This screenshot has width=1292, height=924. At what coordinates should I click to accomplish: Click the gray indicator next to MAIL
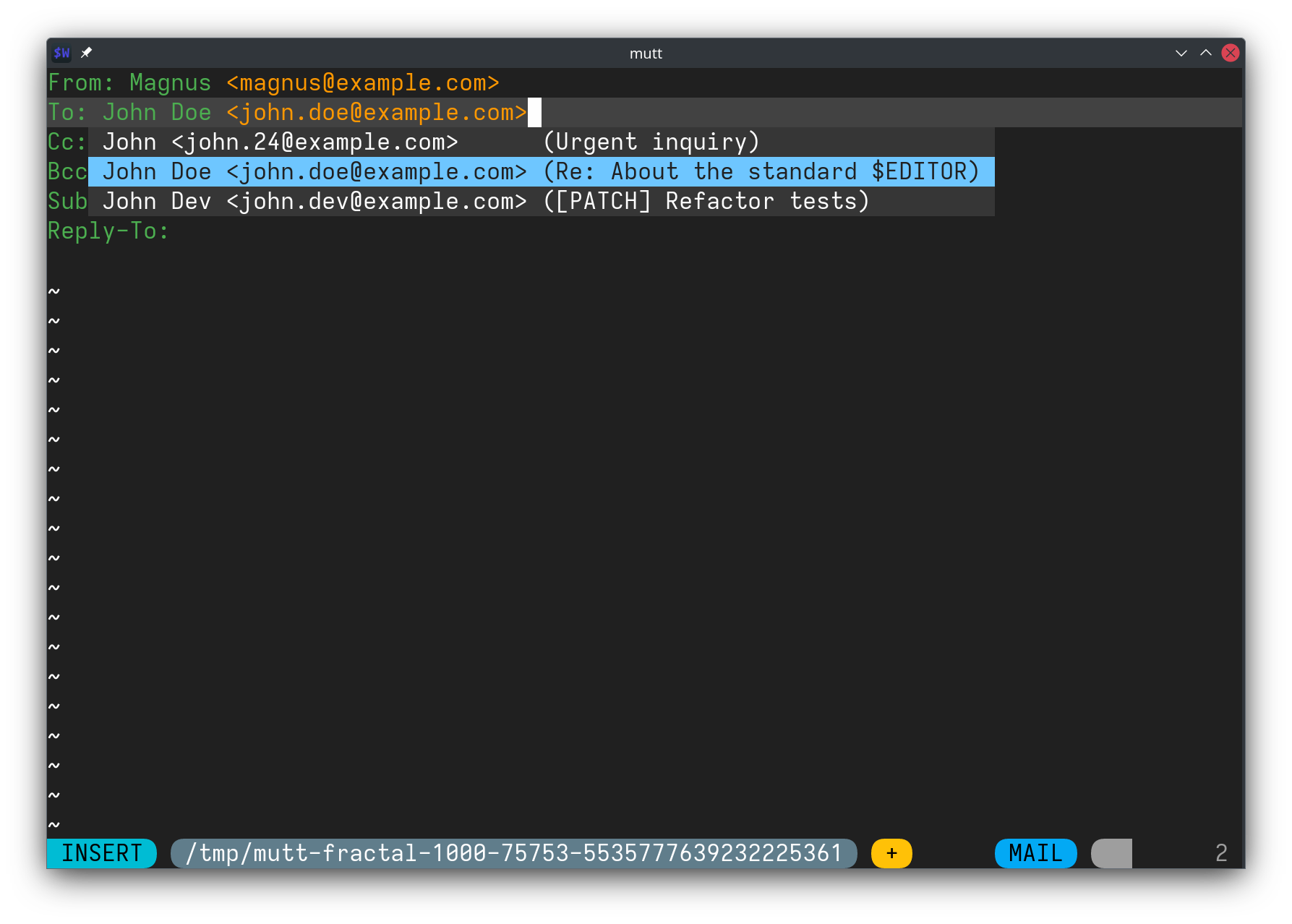(x=1111, y=853)
